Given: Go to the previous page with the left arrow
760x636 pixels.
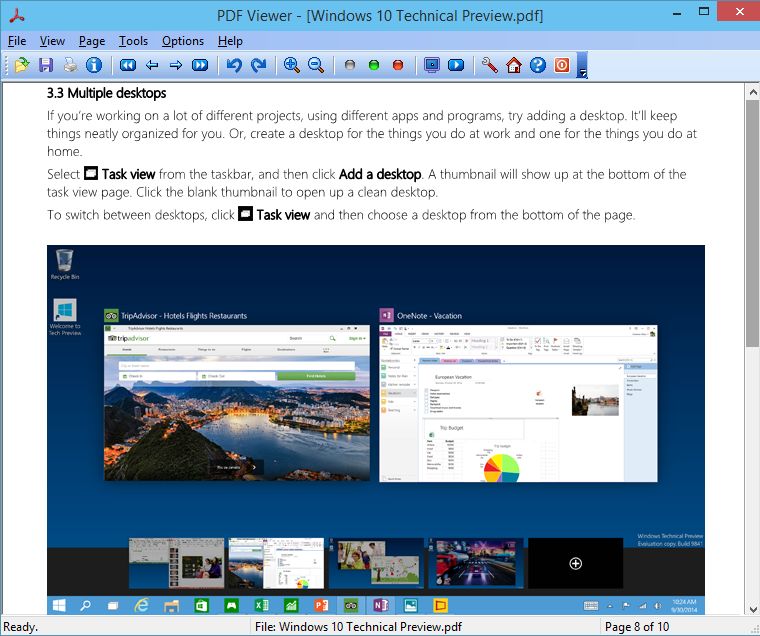Looking at the screenshot, I should point(152,65).
